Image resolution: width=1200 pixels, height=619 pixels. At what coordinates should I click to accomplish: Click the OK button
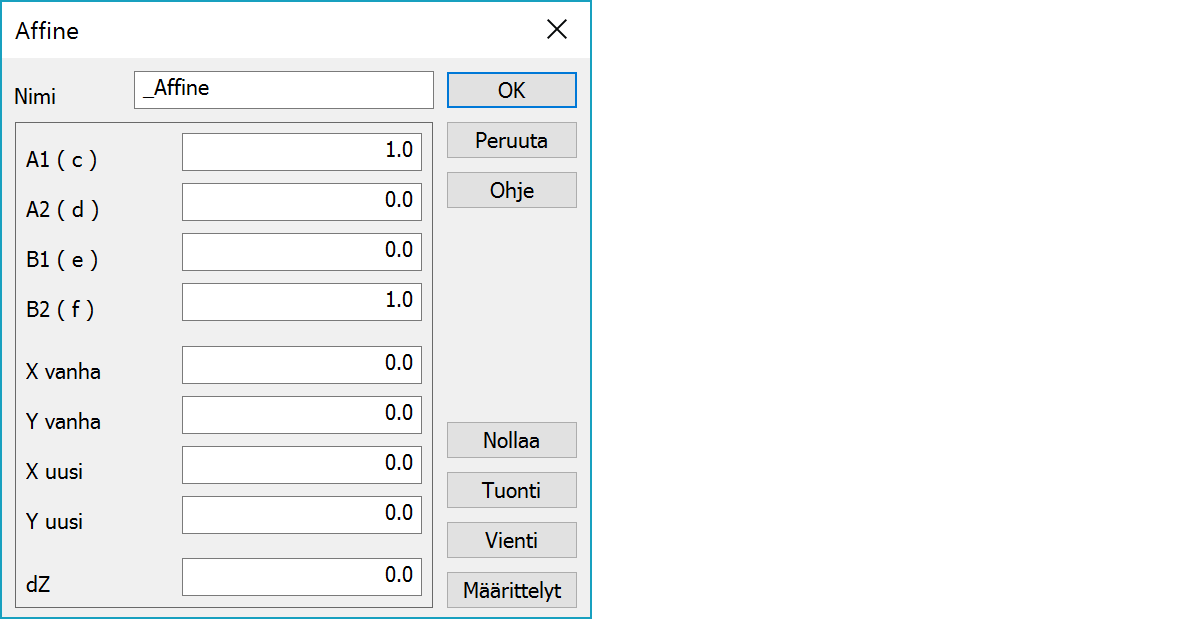click(511, 90)
